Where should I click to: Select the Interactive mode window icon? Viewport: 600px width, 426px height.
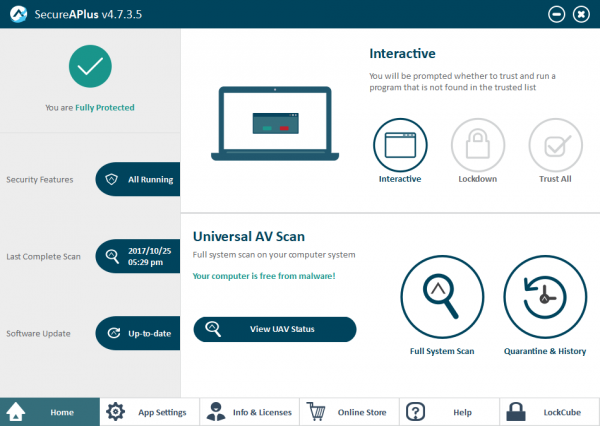pos(400,145)
